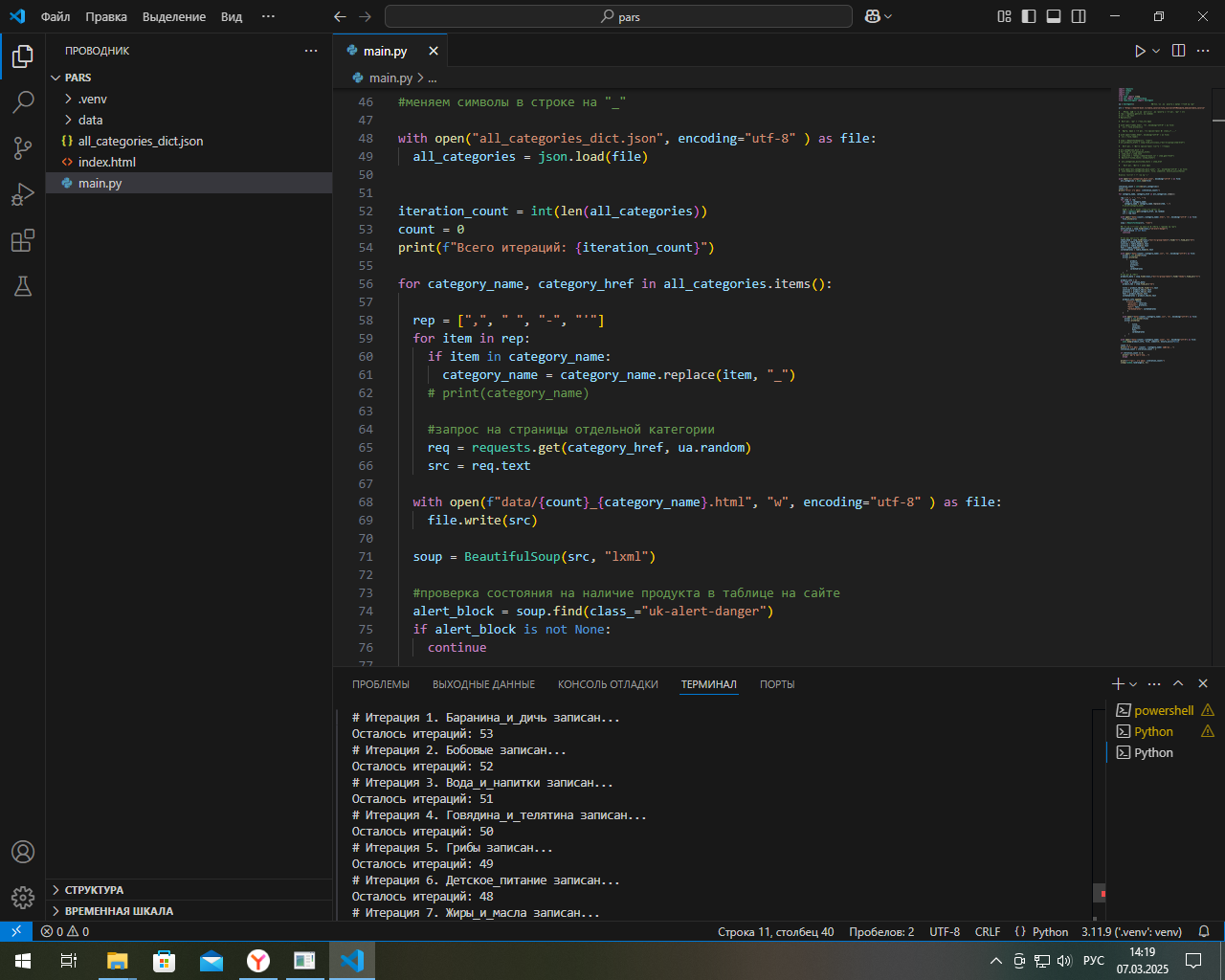Click the pars command center search box
Screen dimensions: 1225x980
tap(618, 16)
